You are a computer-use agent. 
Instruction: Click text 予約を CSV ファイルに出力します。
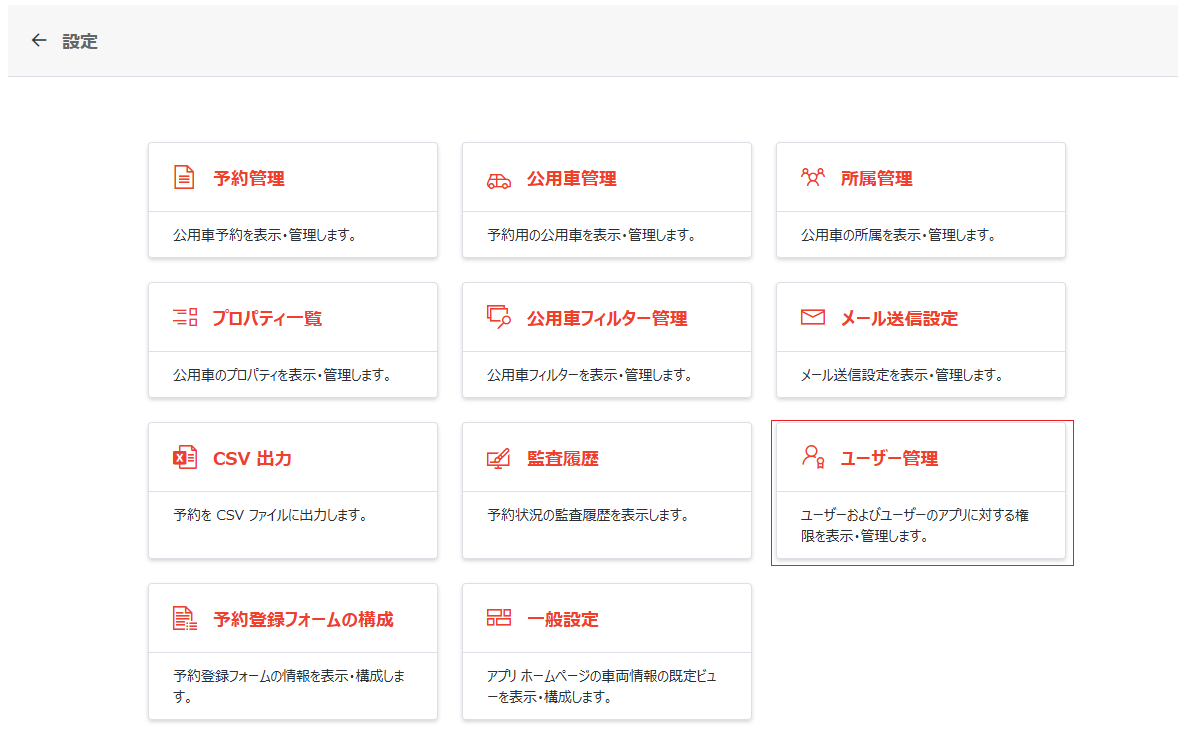(270, 515)
